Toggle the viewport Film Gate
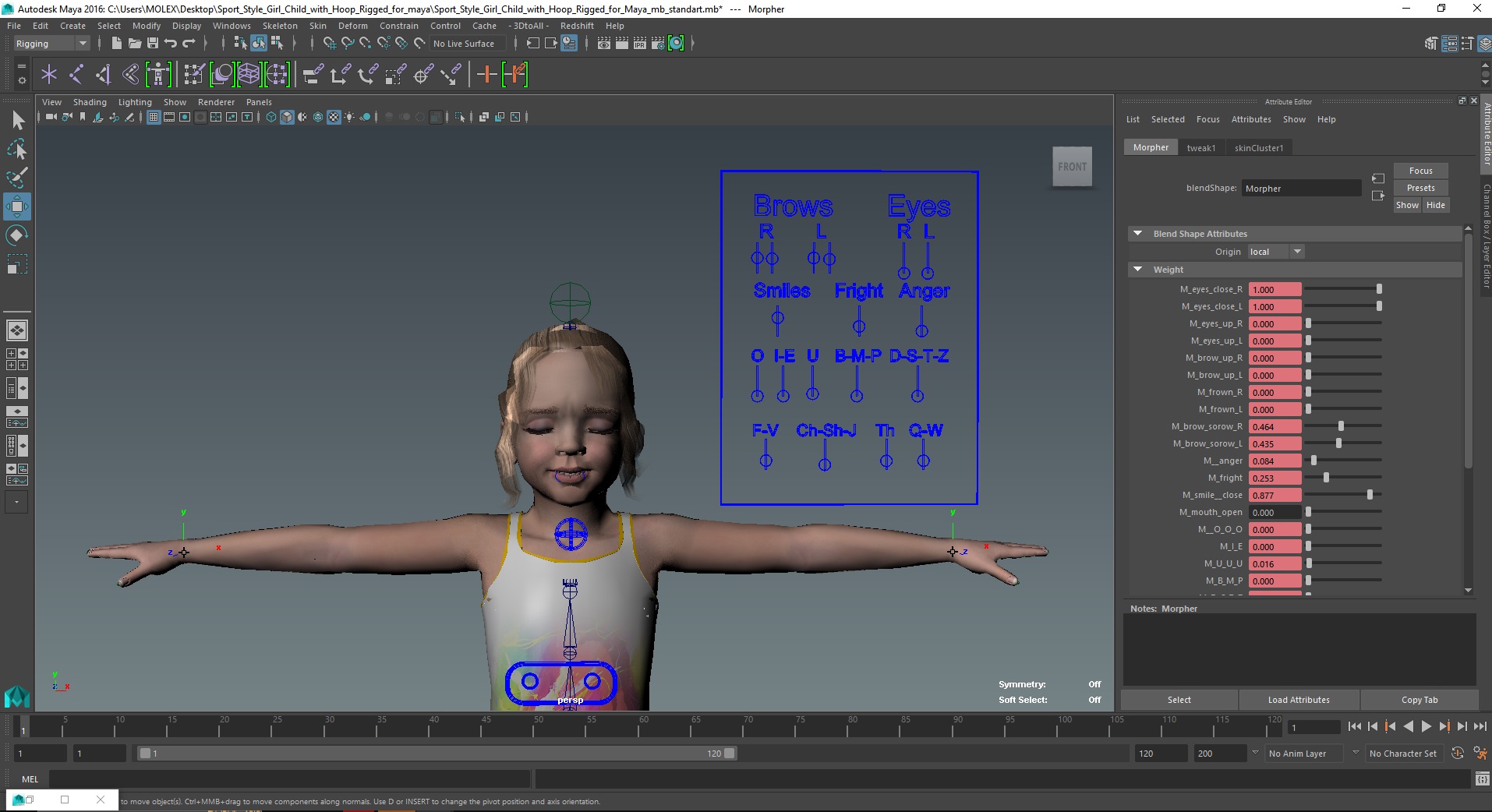 click(169, 117)
